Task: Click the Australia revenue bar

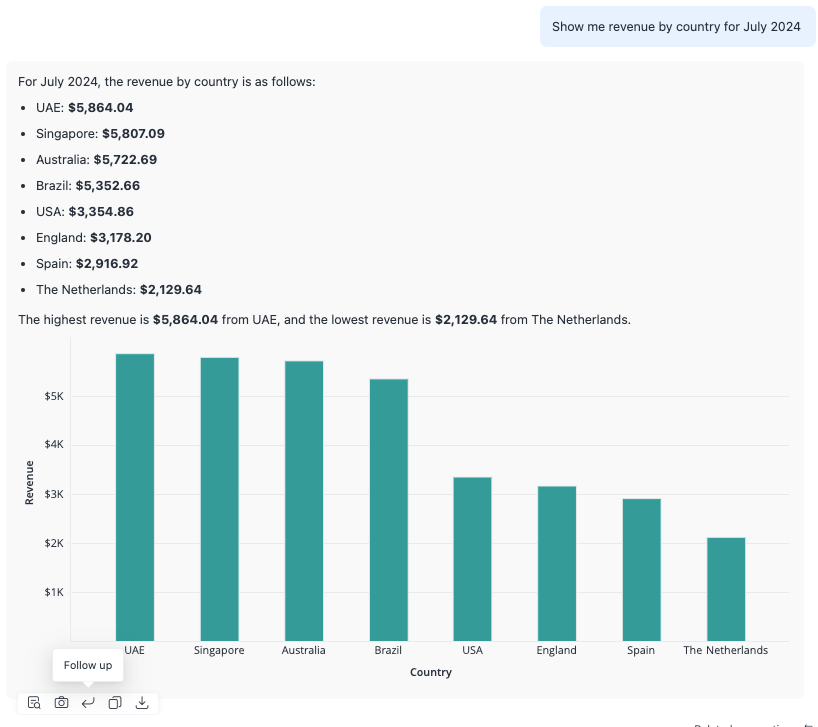Action: click(304, 500)
